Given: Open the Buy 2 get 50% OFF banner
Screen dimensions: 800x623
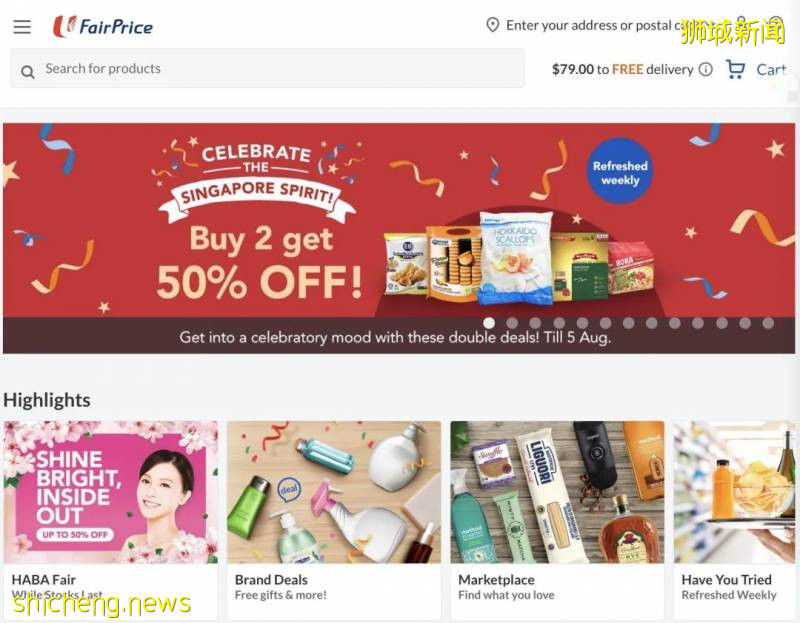Looking at the screenshot, I should point(399,238).
